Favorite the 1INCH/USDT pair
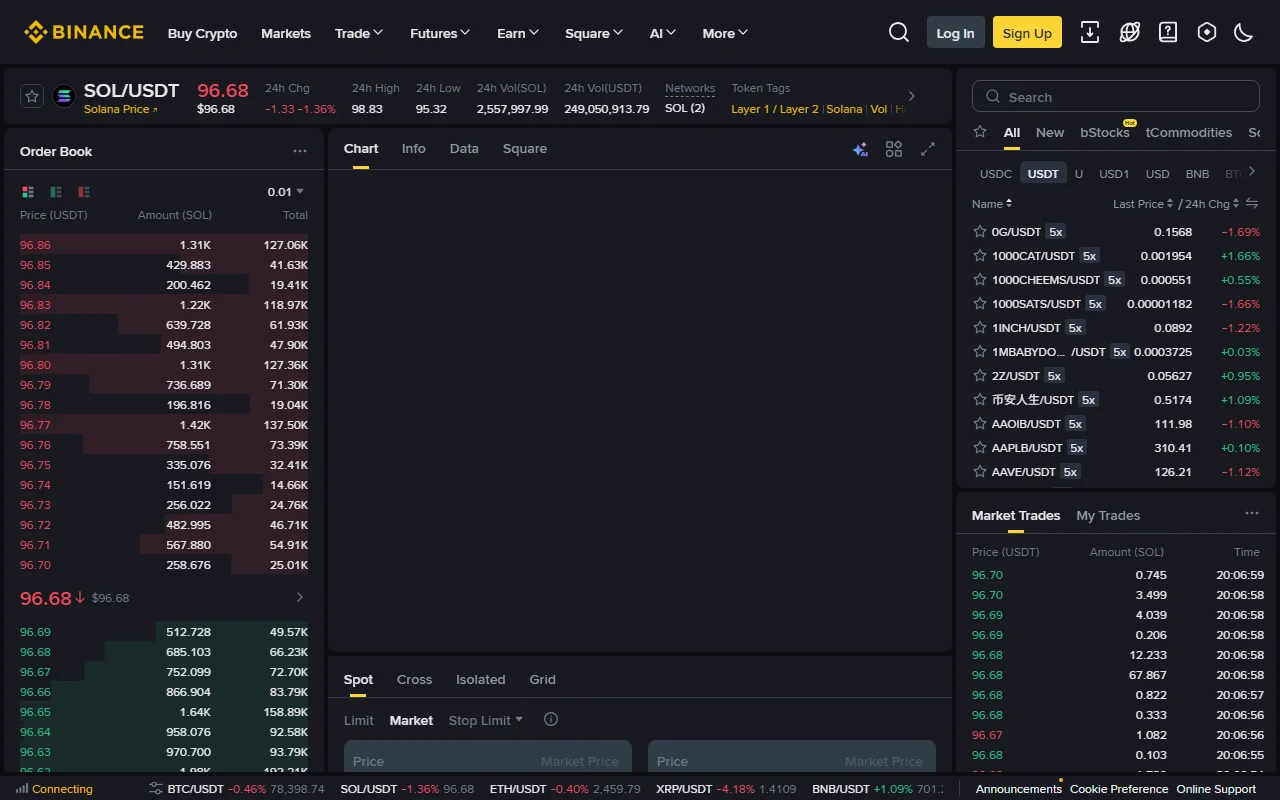 tap(980, 327)
